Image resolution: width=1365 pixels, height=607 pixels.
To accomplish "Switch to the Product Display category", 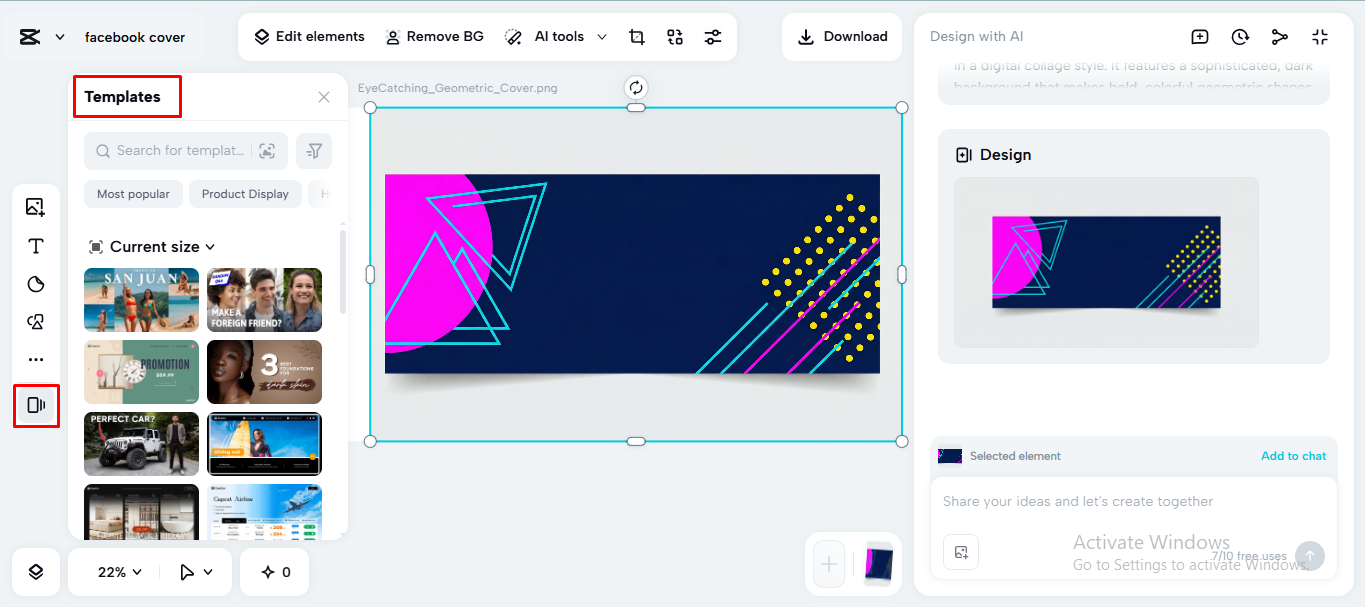I will coord(245,193).
